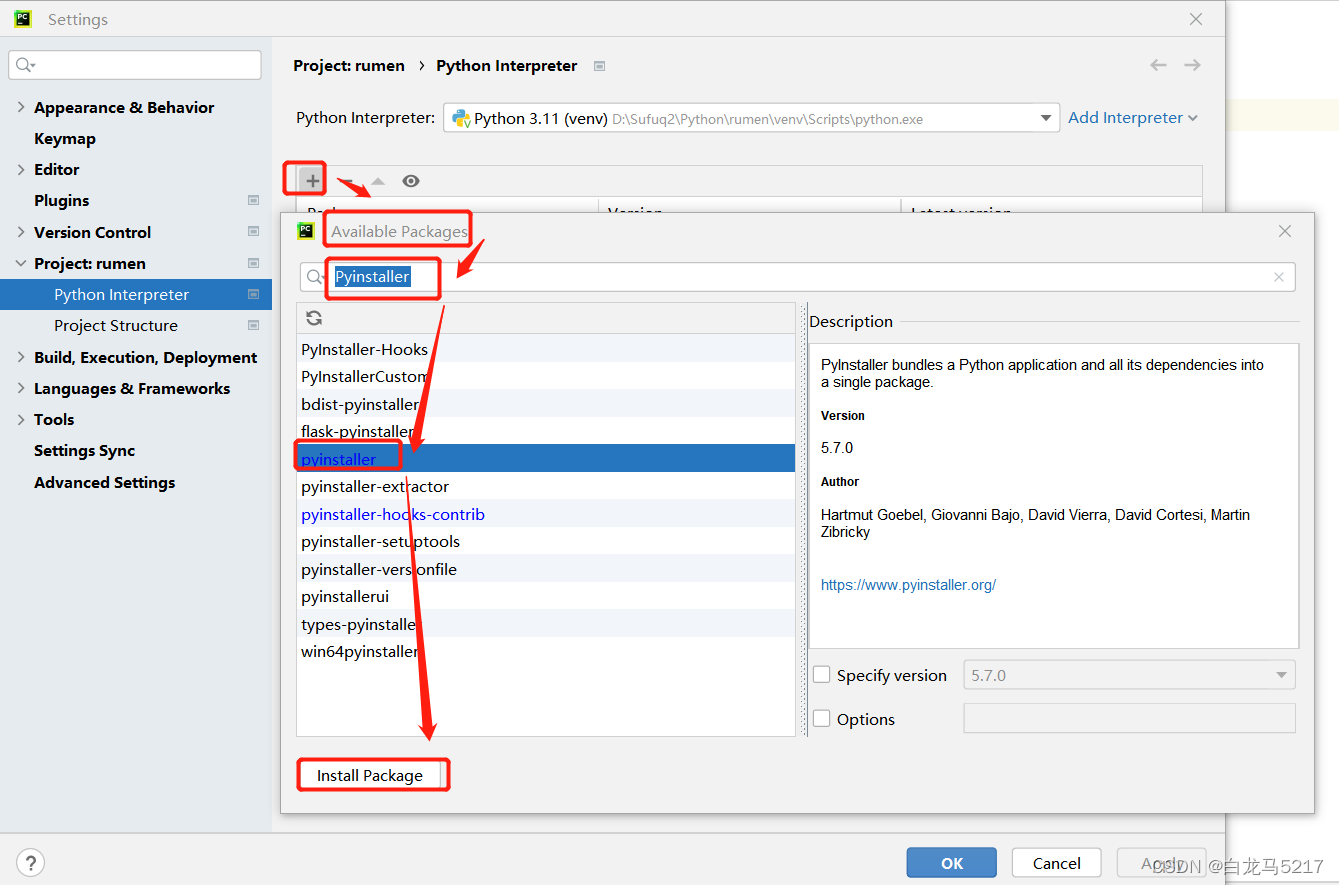The height and width of the screenshot is (885, 1339).
Task: Select pyinstaller-setuptools in the package list
Action: click(x=546, y=541)
